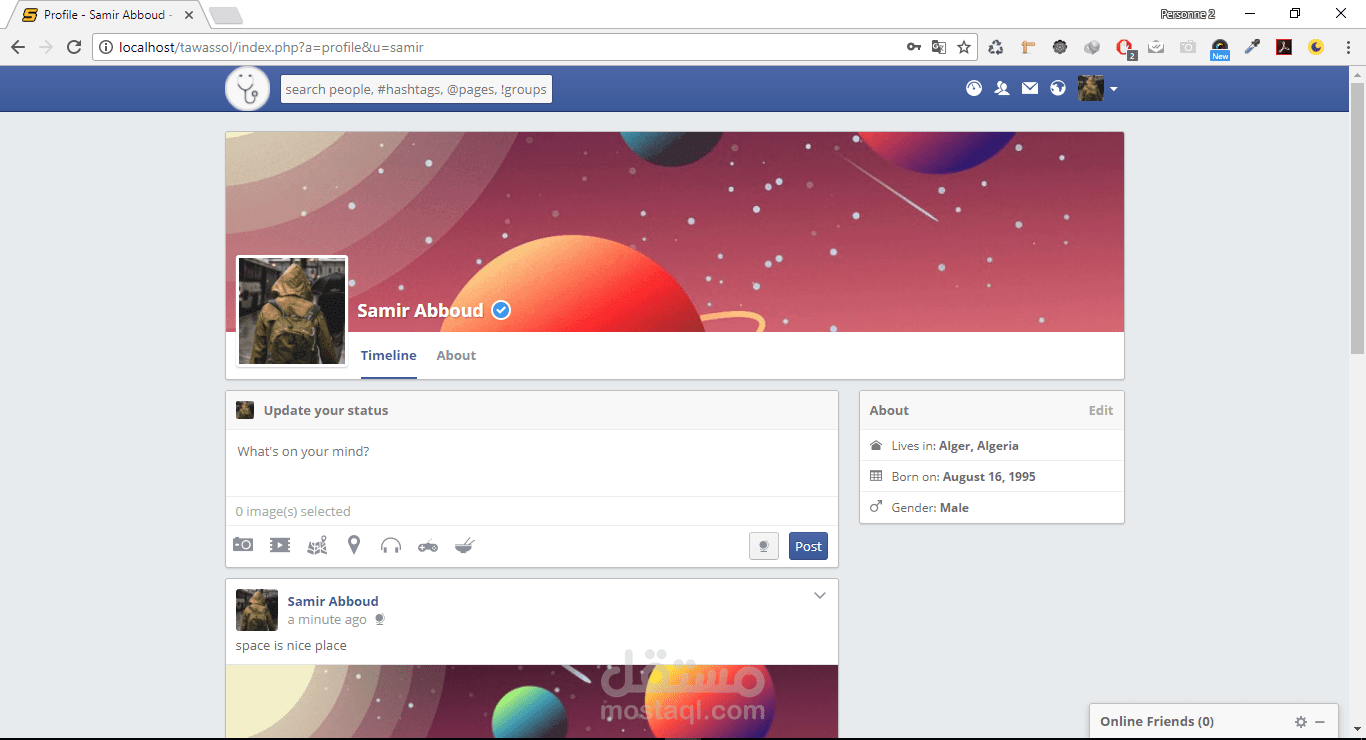Image resolution: width=1366 pixels, height=740 pixels.
Task: Go back with the browser back arrow
Action: pyautogui.click(x=18, y=47)
